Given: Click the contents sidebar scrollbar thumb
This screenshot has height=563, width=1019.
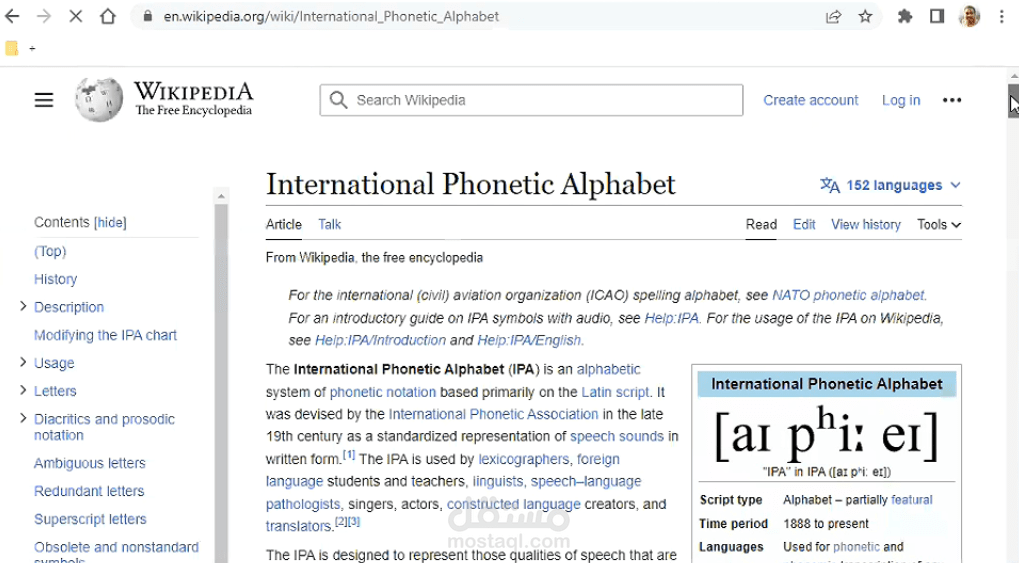Looking at the screenshot, I should point(221,384).
